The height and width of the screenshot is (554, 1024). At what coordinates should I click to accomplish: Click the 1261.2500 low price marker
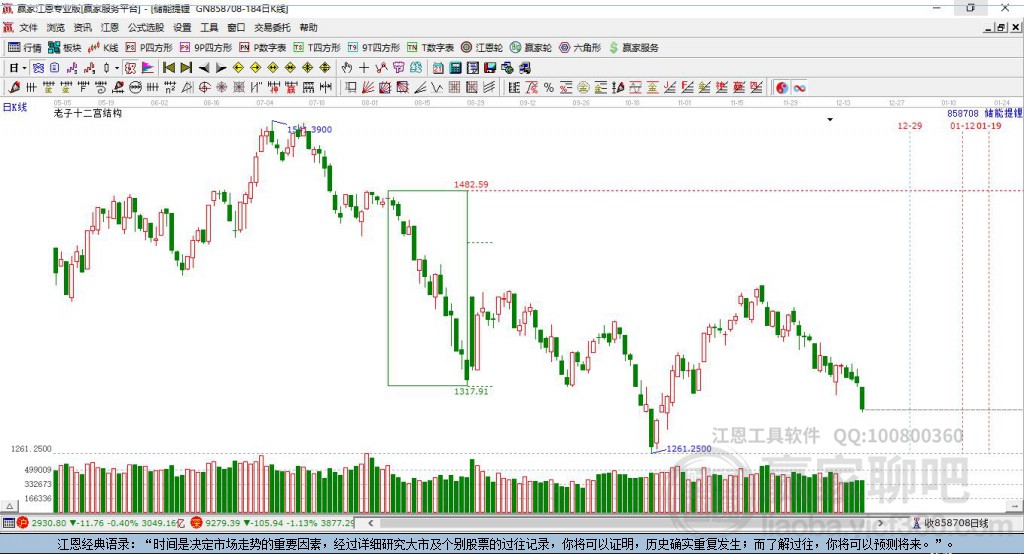[689, 449]
